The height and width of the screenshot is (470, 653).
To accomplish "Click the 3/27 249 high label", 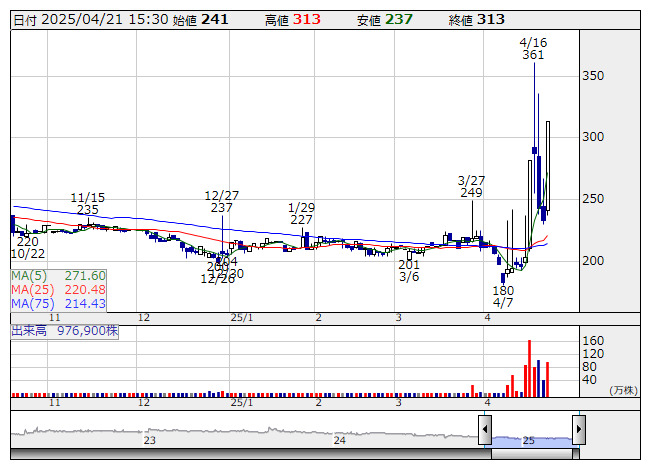I will click(471, 187).
